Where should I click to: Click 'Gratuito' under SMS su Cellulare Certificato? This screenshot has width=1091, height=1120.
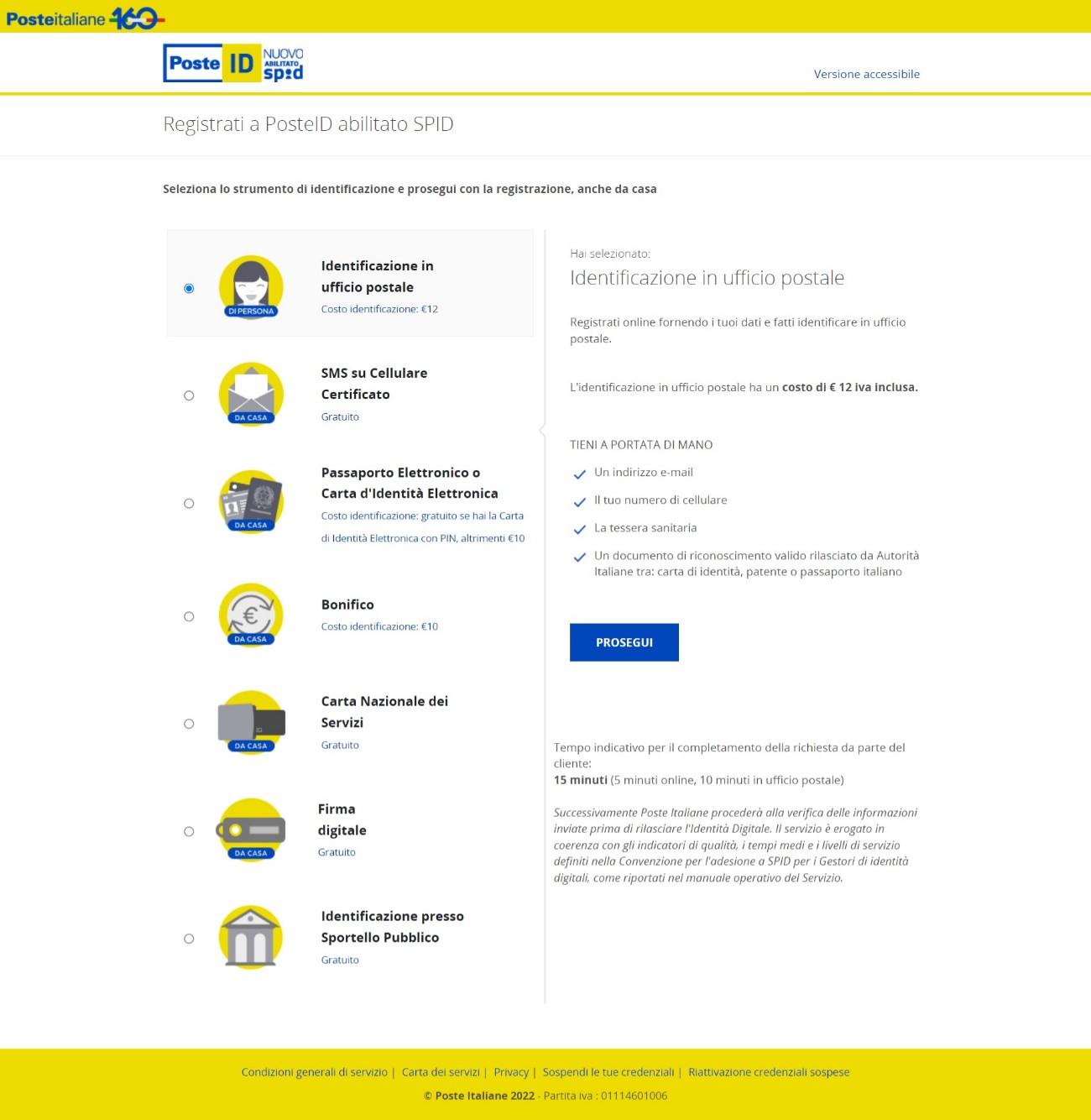point(340,416)
